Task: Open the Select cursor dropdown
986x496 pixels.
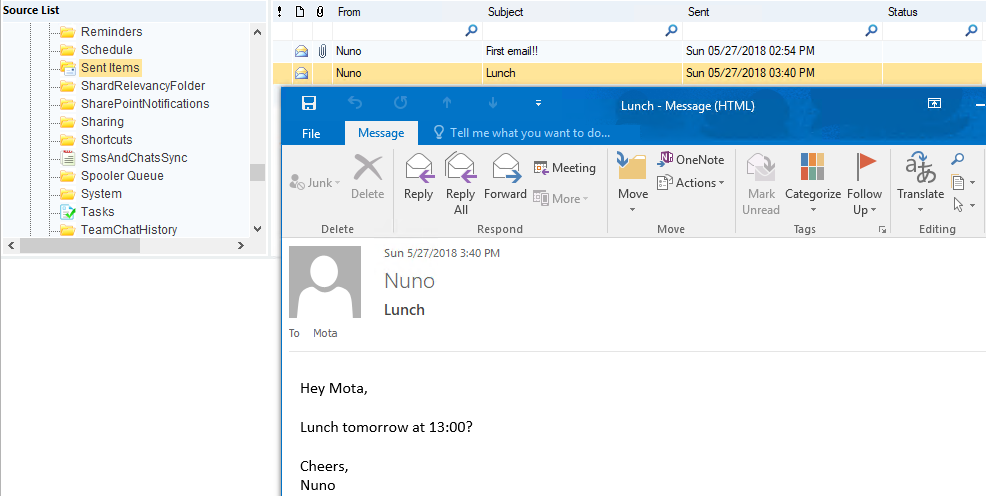Action: [963, 205]
